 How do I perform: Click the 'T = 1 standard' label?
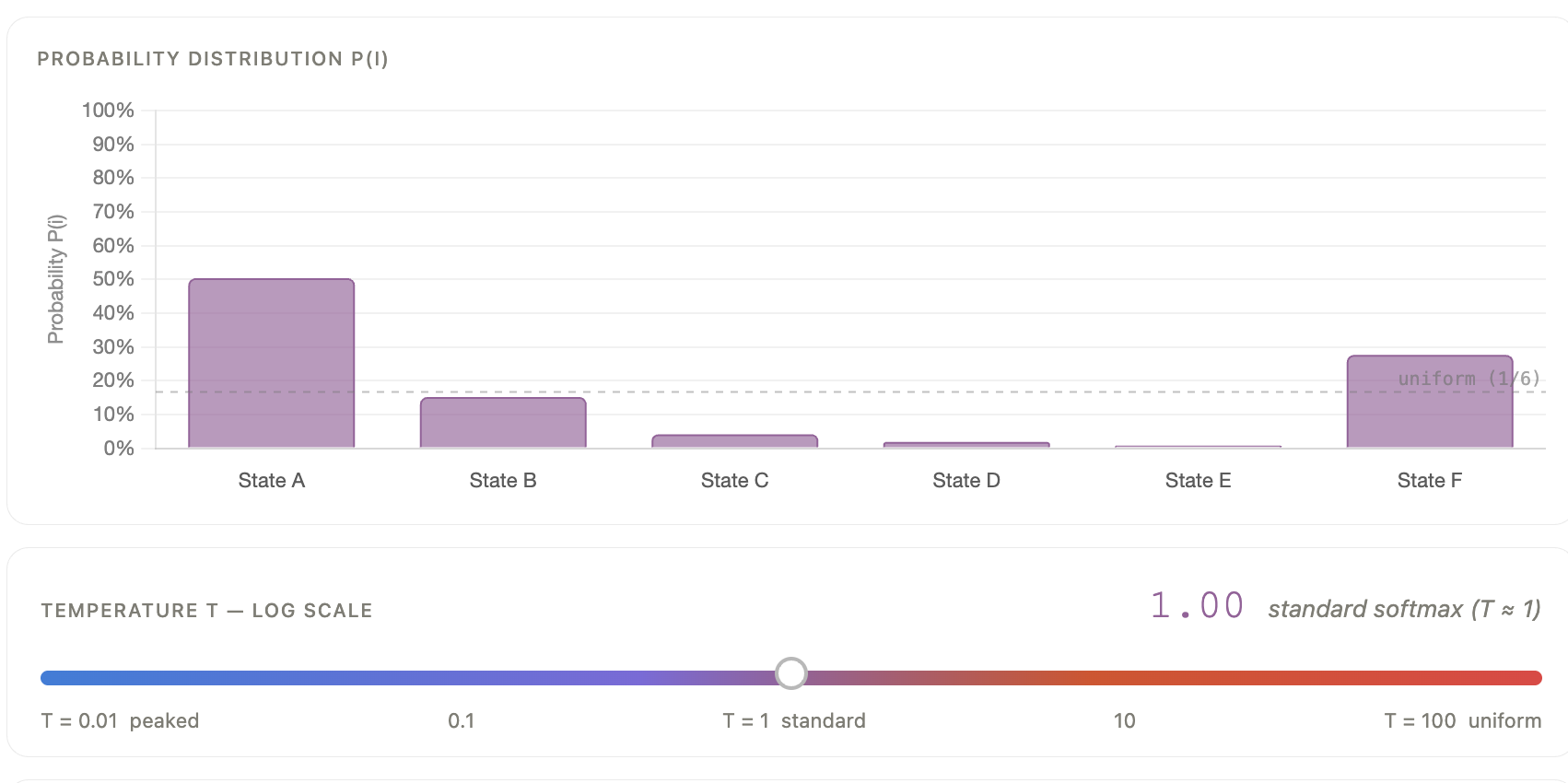click(x=794, y=721)
